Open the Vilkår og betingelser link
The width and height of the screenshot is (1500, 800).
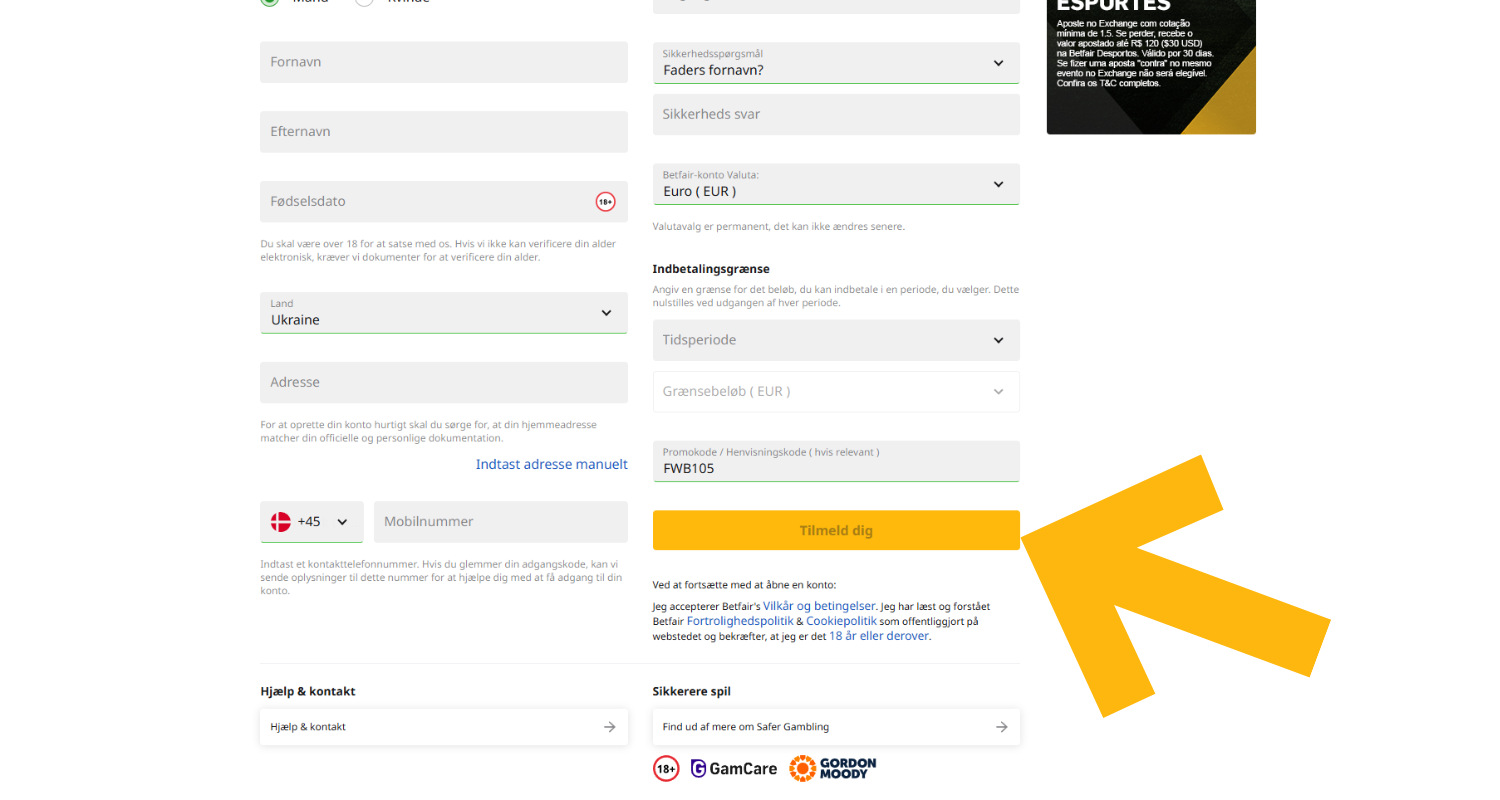(x=819, y=605)
